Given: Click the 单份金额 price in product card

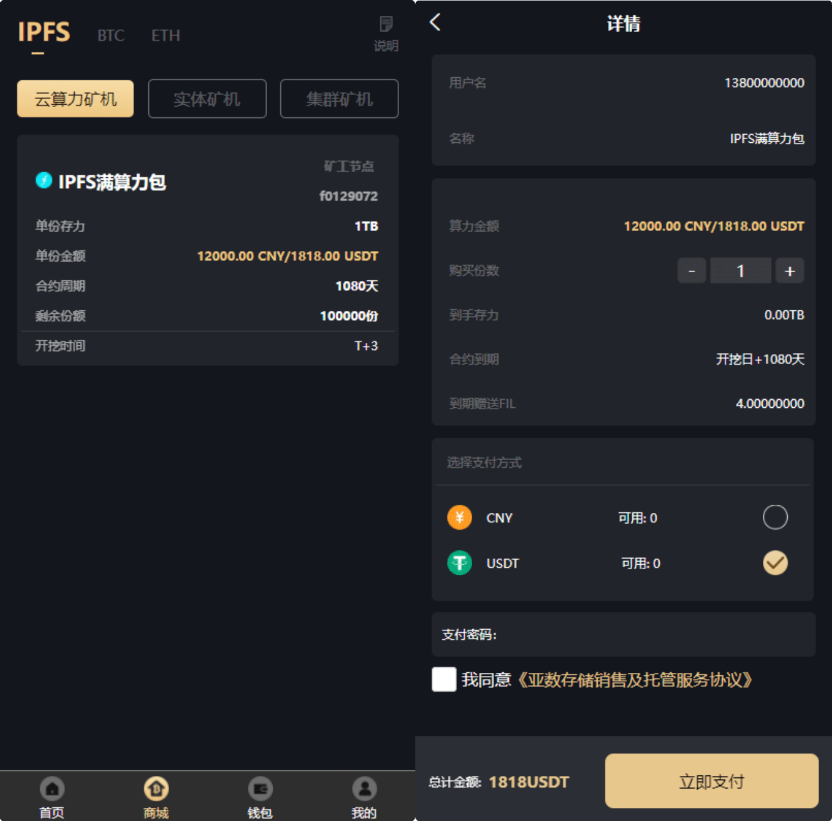Looking at the screenshot, I should [288, 256].
